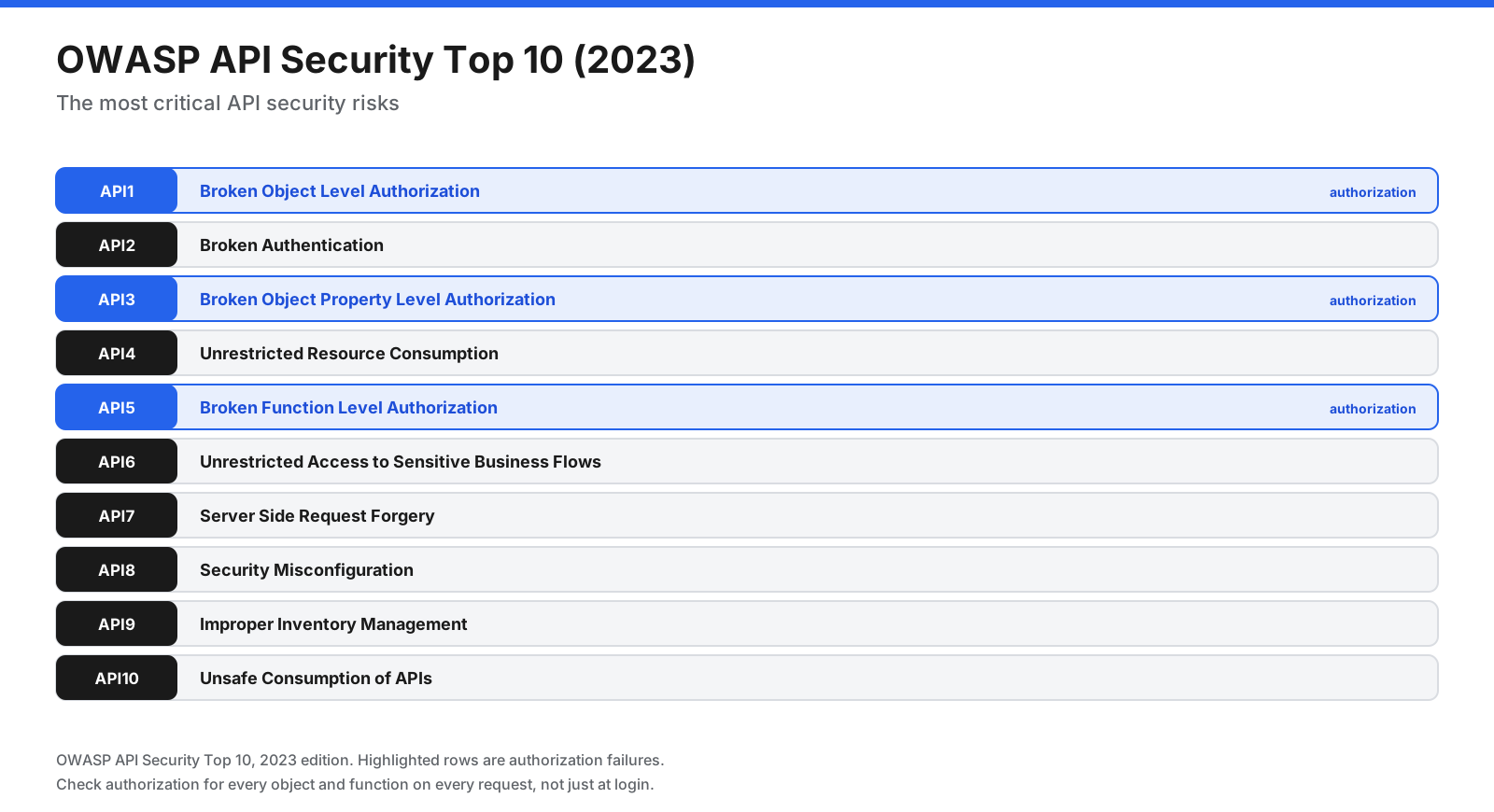Click the API9 badge
The image size is (1494, 812).
(x=117, y=623)
